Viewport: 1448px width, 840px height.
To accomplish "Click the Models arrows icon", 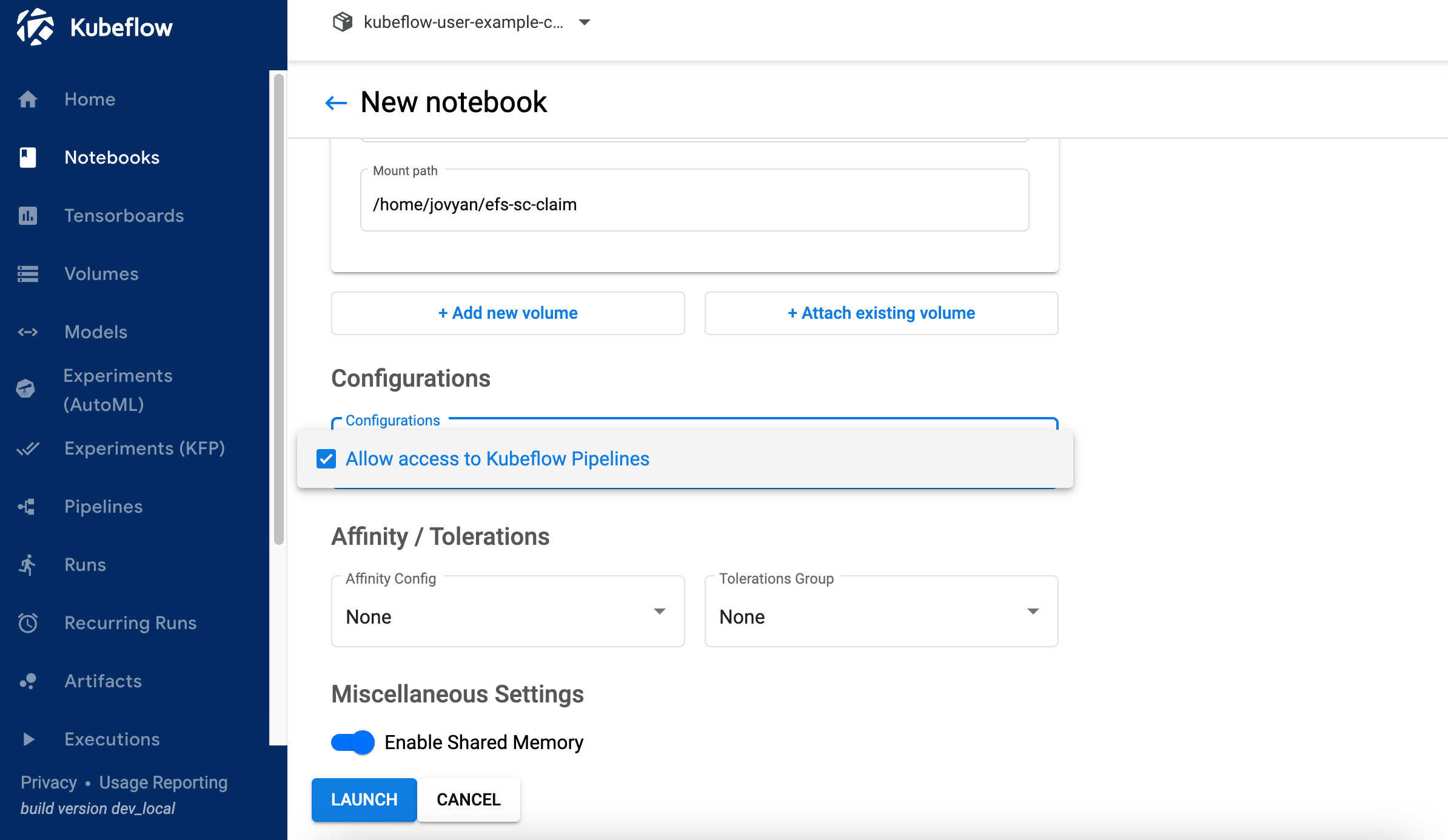I will [28, 332].
